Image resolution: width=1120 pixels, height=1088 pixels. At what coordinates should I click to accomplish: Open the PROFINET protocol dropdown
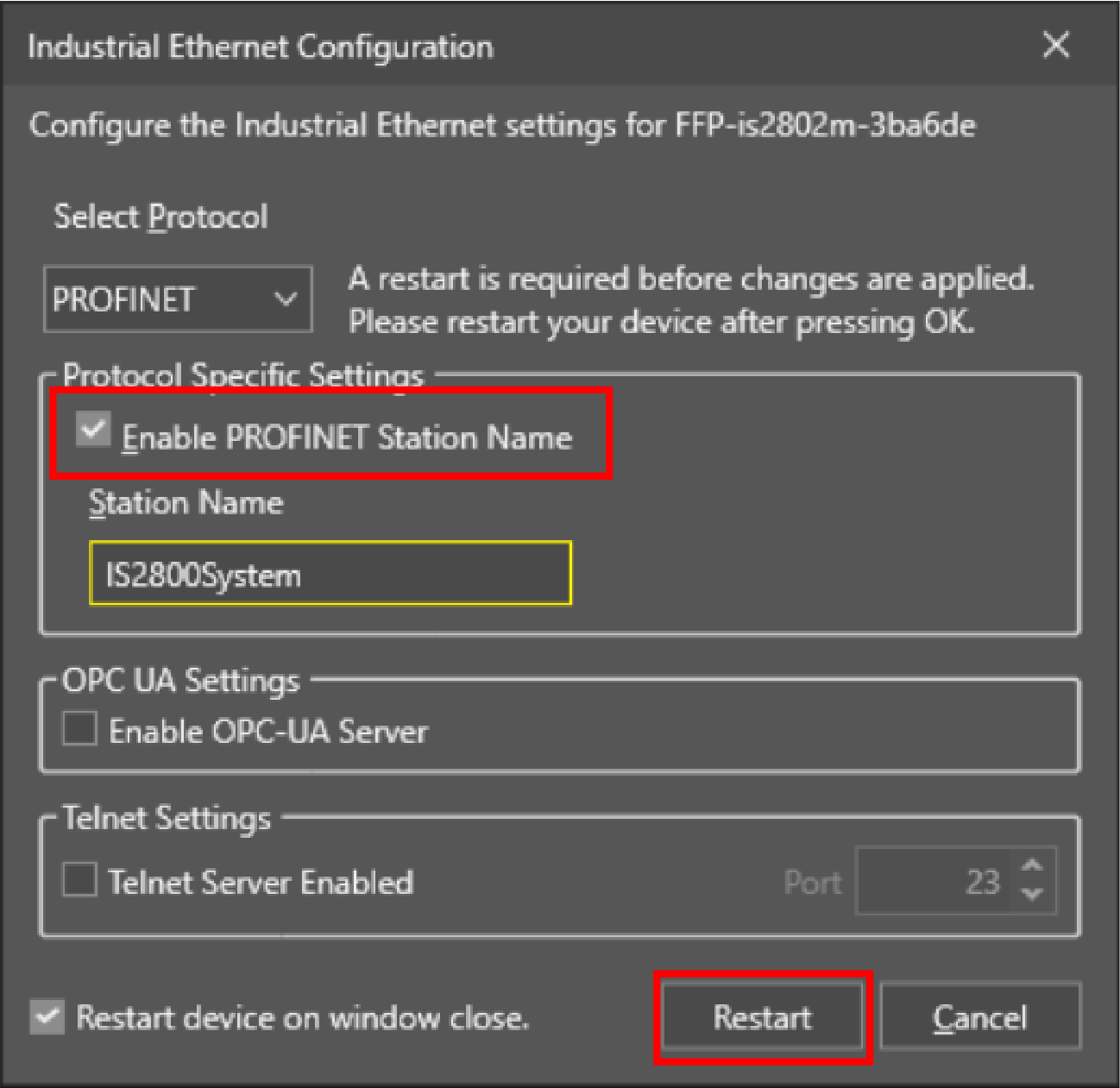178,299
